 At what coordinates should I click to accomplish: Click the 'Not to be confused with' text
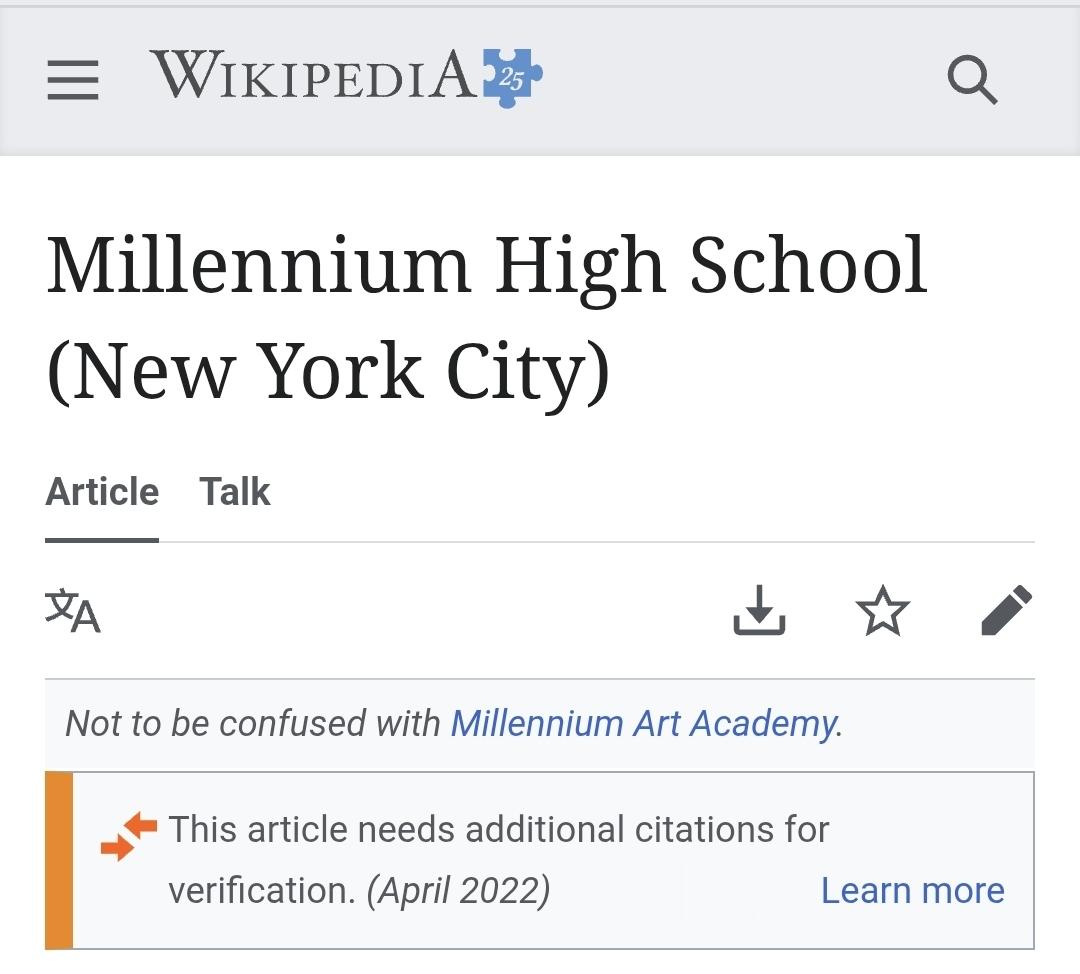tap(253, 723)
